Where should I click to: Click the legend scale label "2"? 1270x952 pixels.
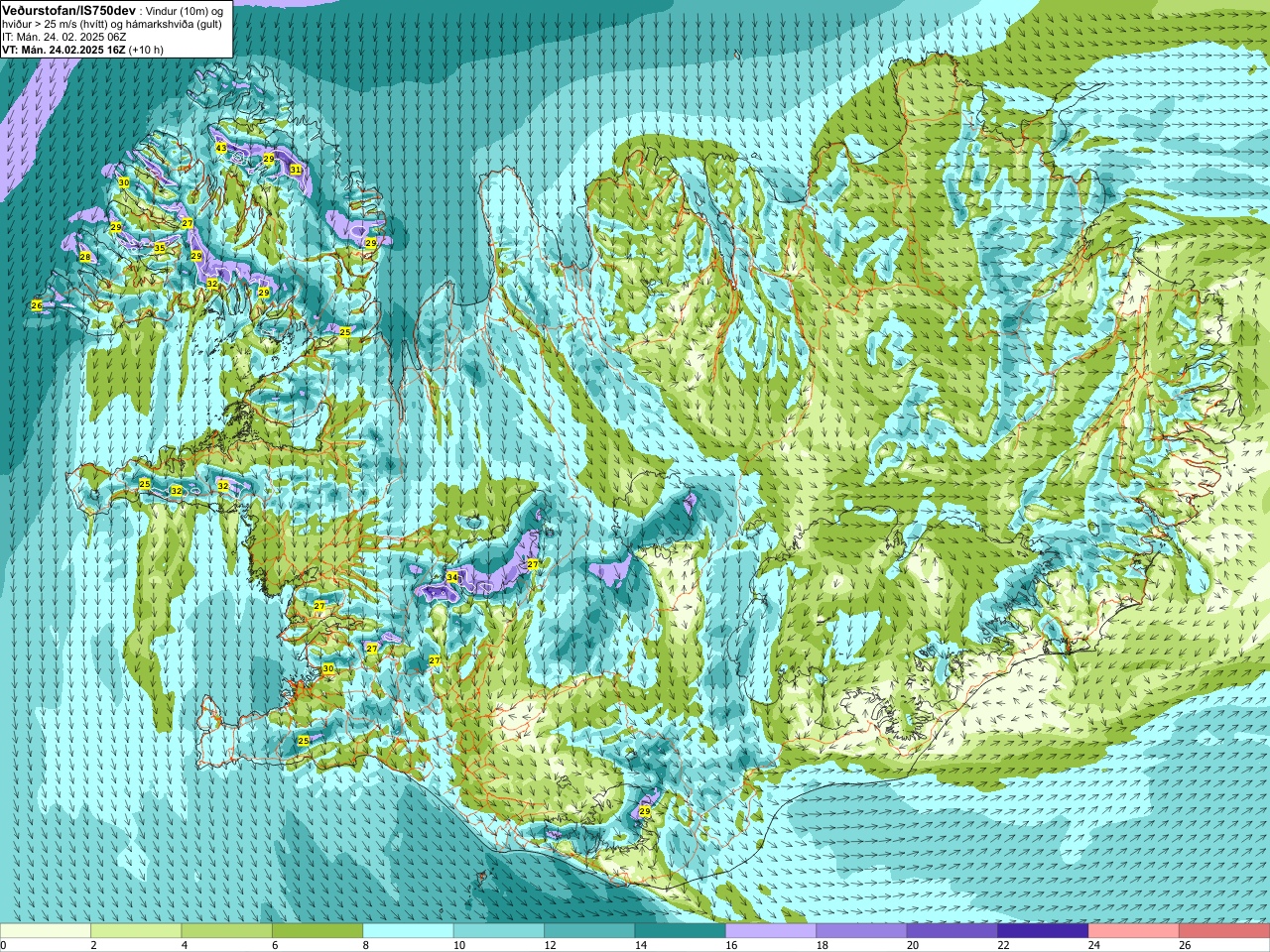coord(93,945)
